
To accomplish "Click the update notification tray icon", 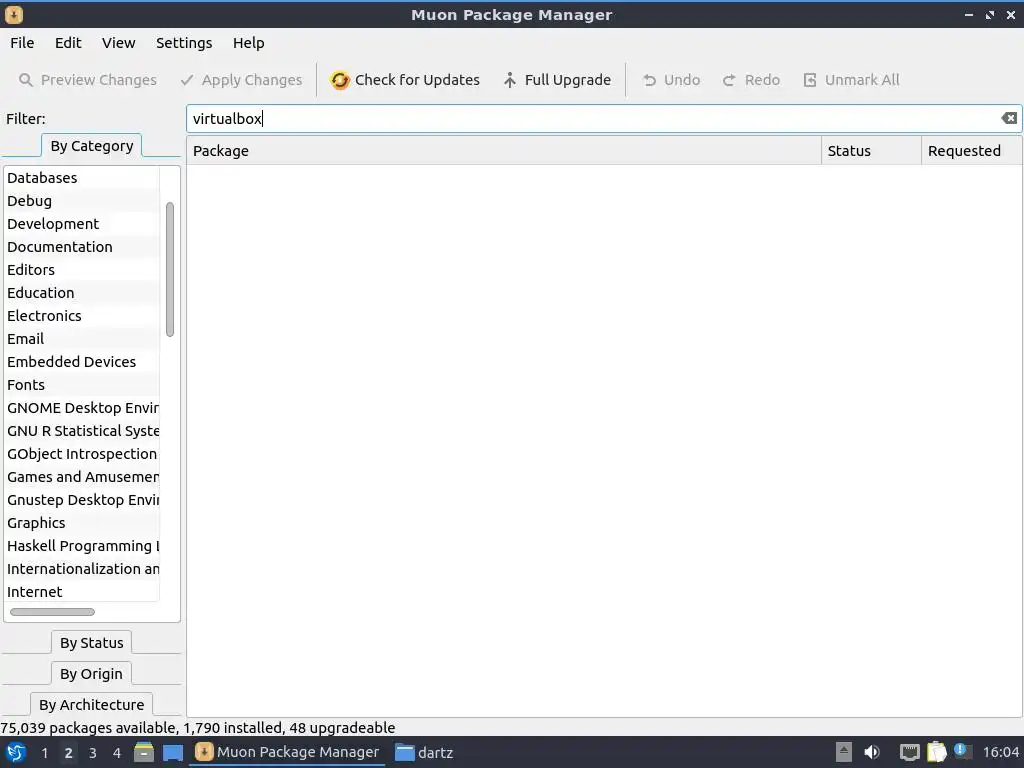I will 963,751.
